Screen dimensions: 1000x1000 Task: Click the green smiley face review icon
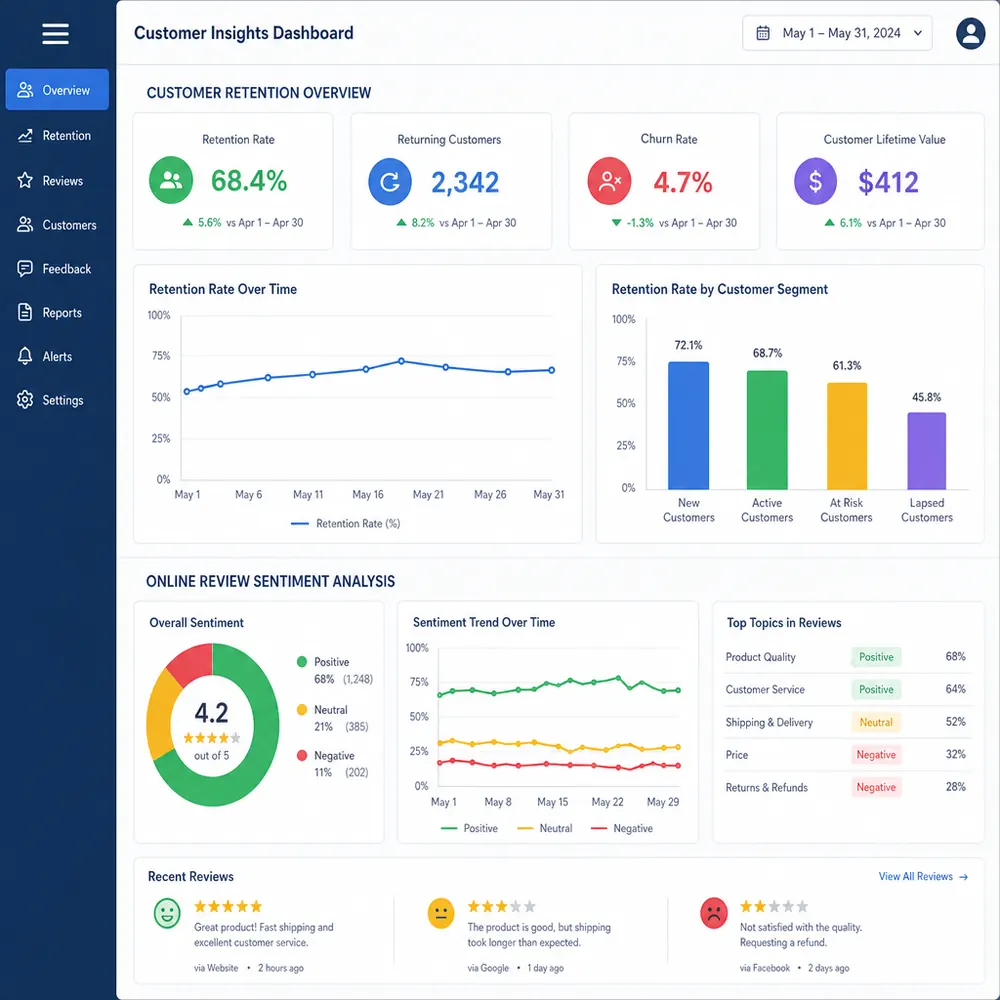pos(167,913)
